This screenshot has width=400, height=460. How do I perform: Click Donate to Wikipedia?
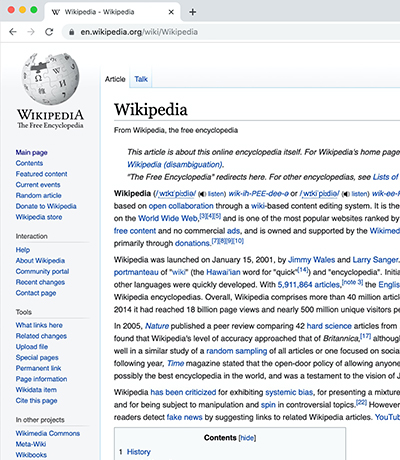click(46, 206)
